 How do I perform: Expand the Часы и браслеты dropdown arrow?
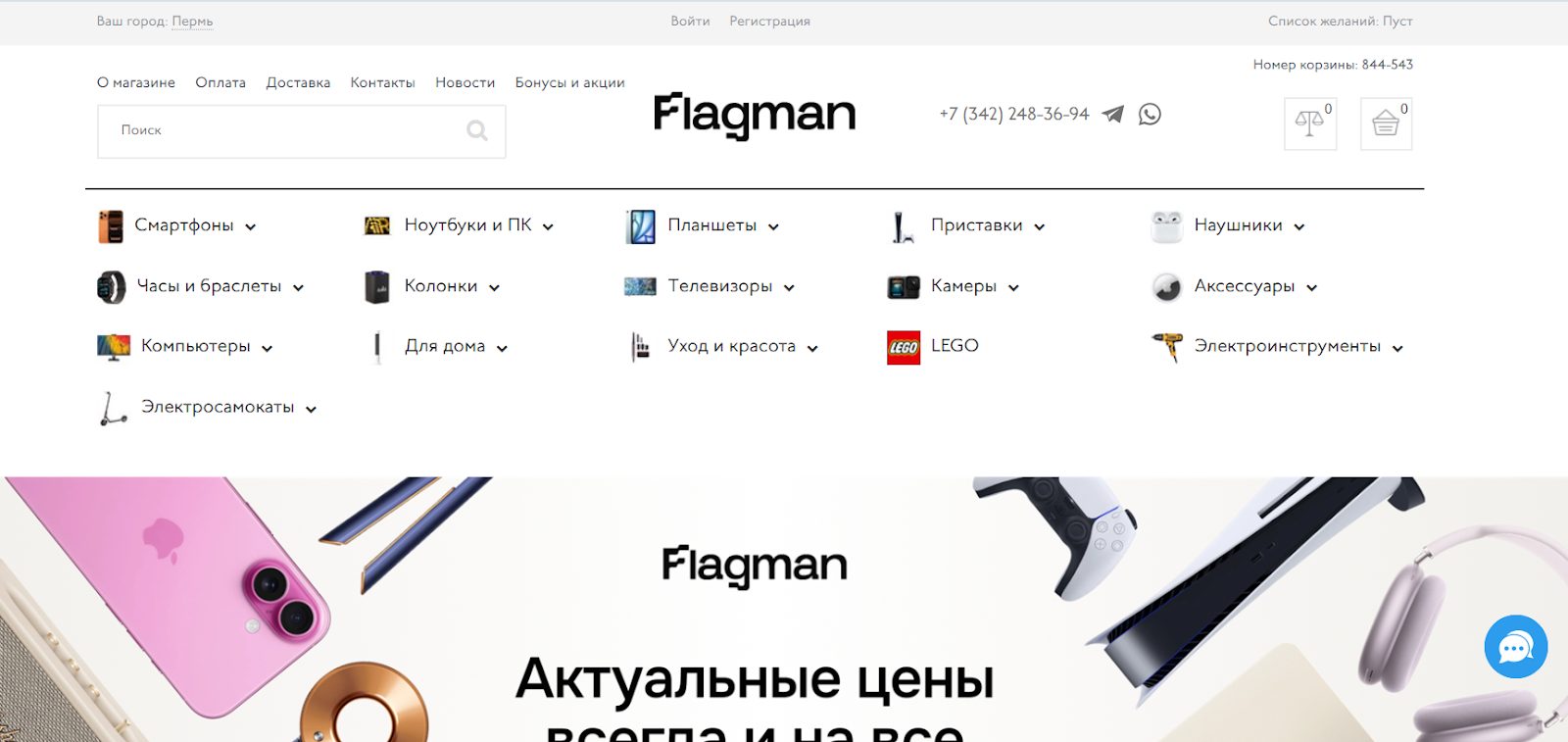pos(299,288)
